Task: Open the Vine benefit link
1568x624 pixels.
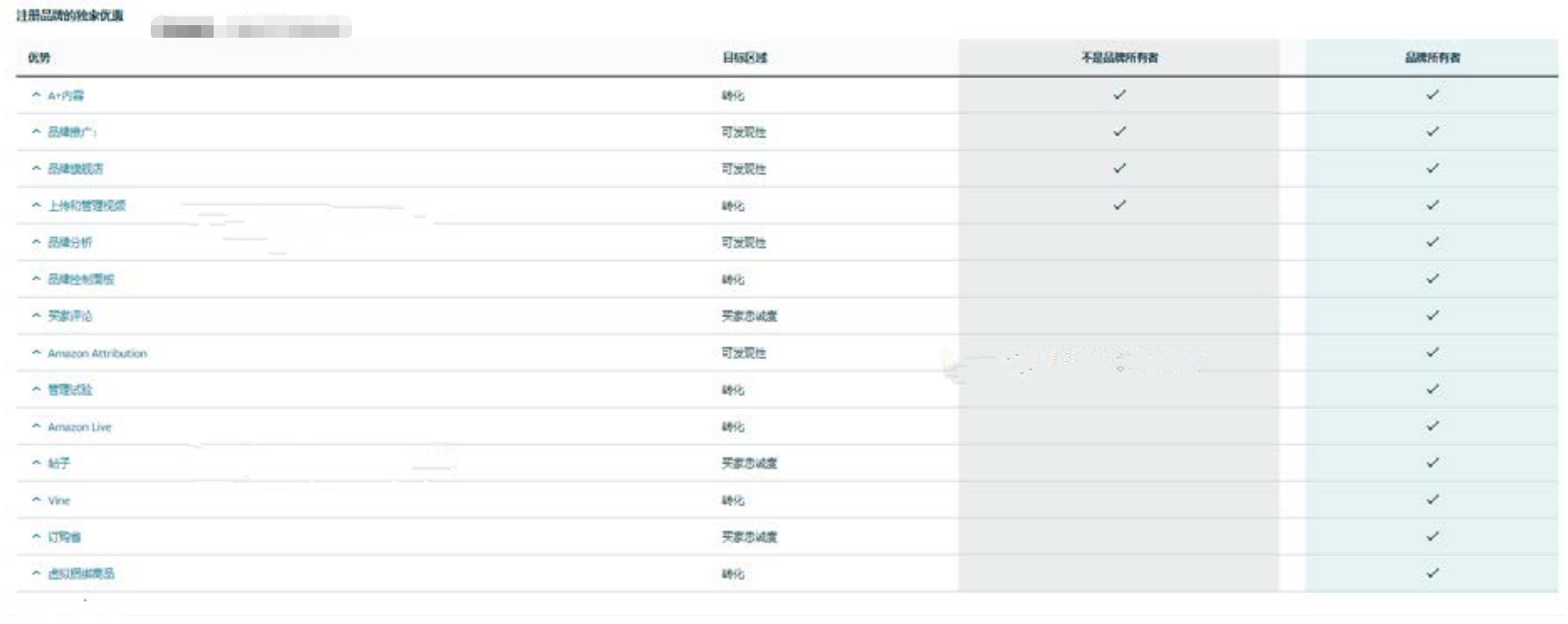Action: click(x=59, y=500)
